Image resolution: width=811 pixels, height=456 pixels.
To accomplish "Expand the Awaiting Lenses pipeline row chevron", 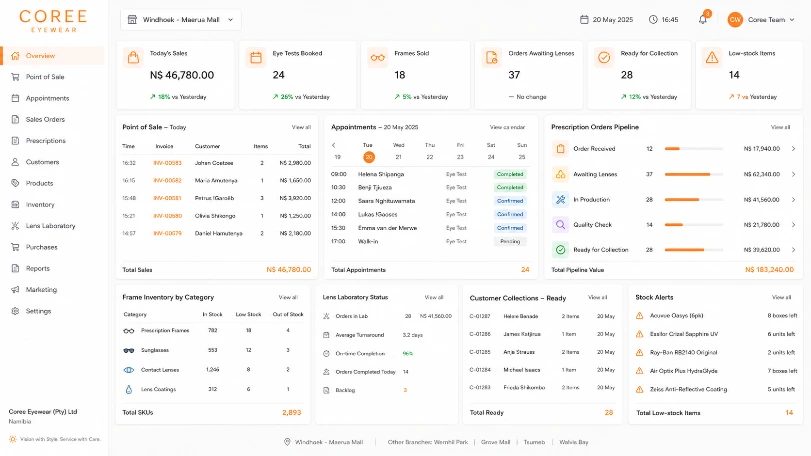I will [793, 174].
